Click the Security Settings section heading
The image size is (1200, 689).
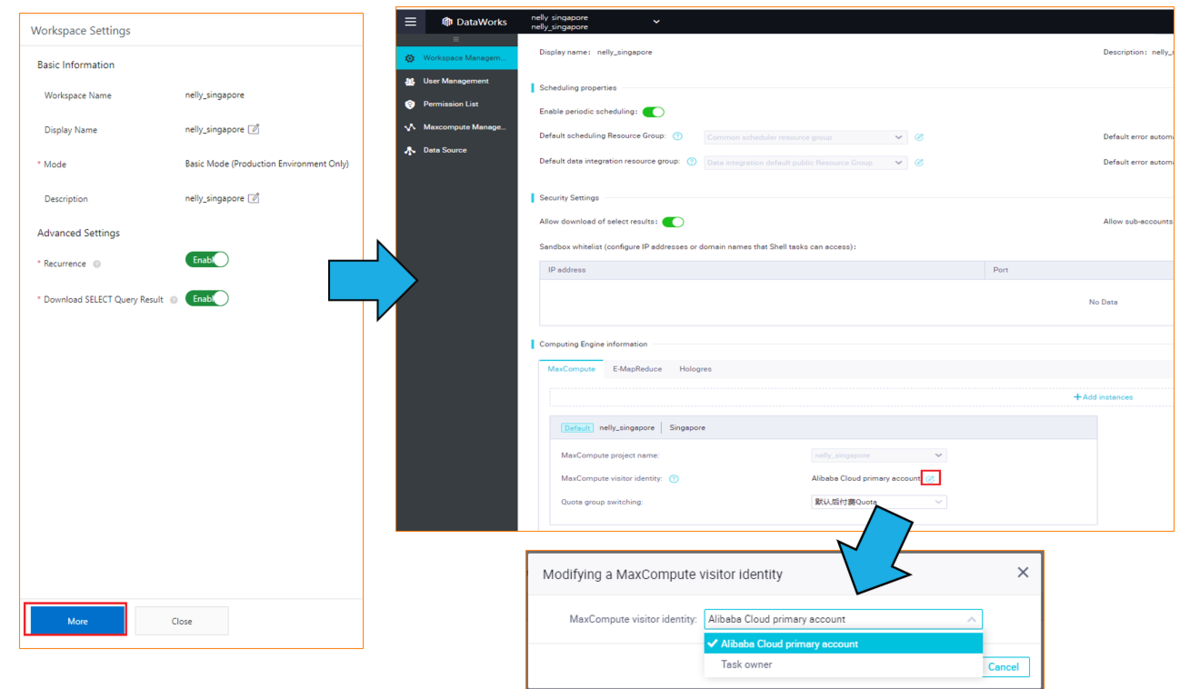pyautogui.click(x=569, y=198)
